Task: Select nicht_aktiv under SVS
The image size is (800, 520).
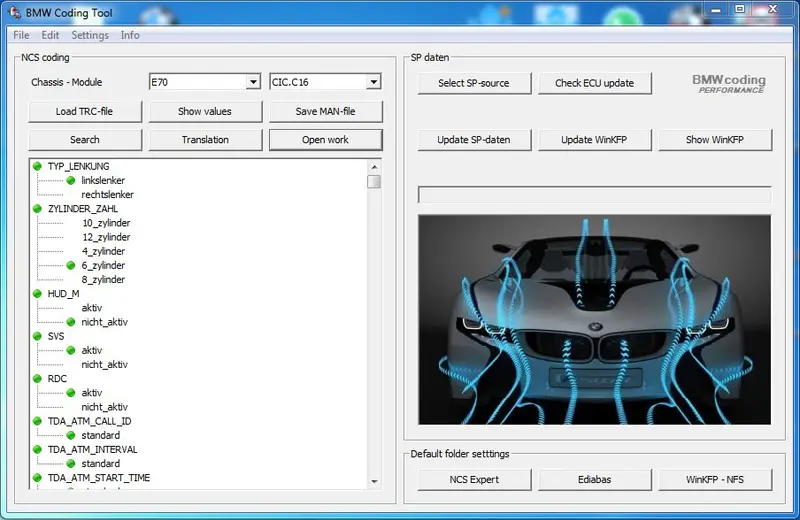Action: click(105, 364)
